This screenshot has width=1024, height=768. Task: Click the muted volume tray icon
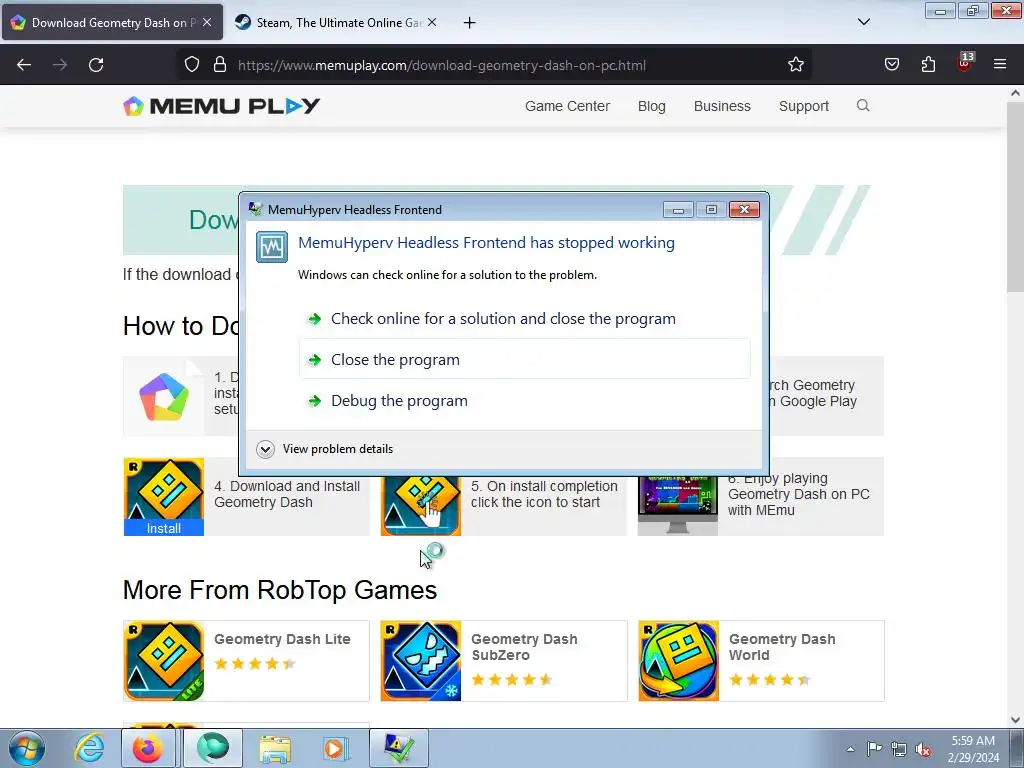tap(923, 749)
